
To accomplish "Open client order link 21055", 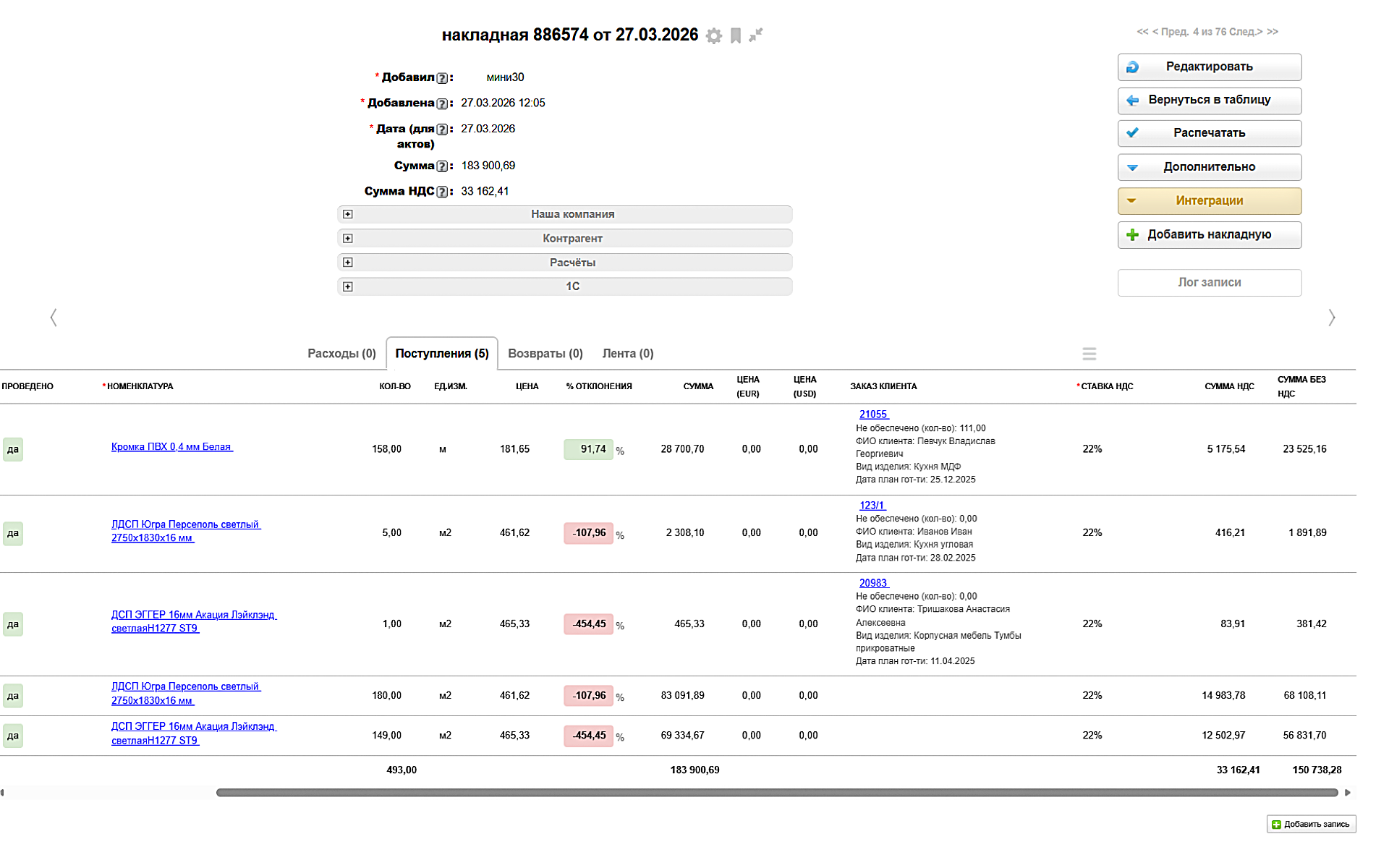I will 873,414.
